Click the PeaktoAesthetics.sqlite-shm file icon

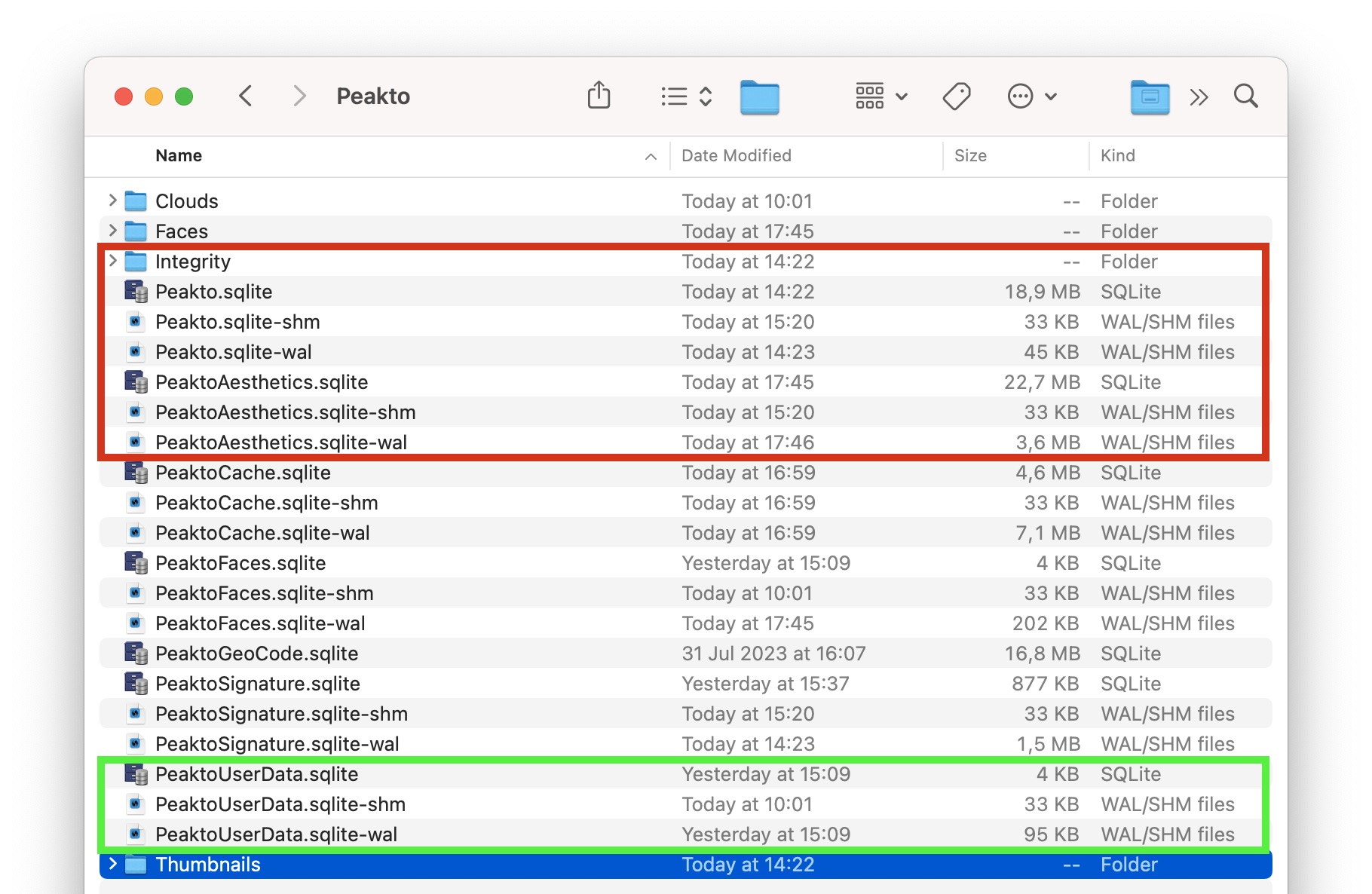click(135, 412)
